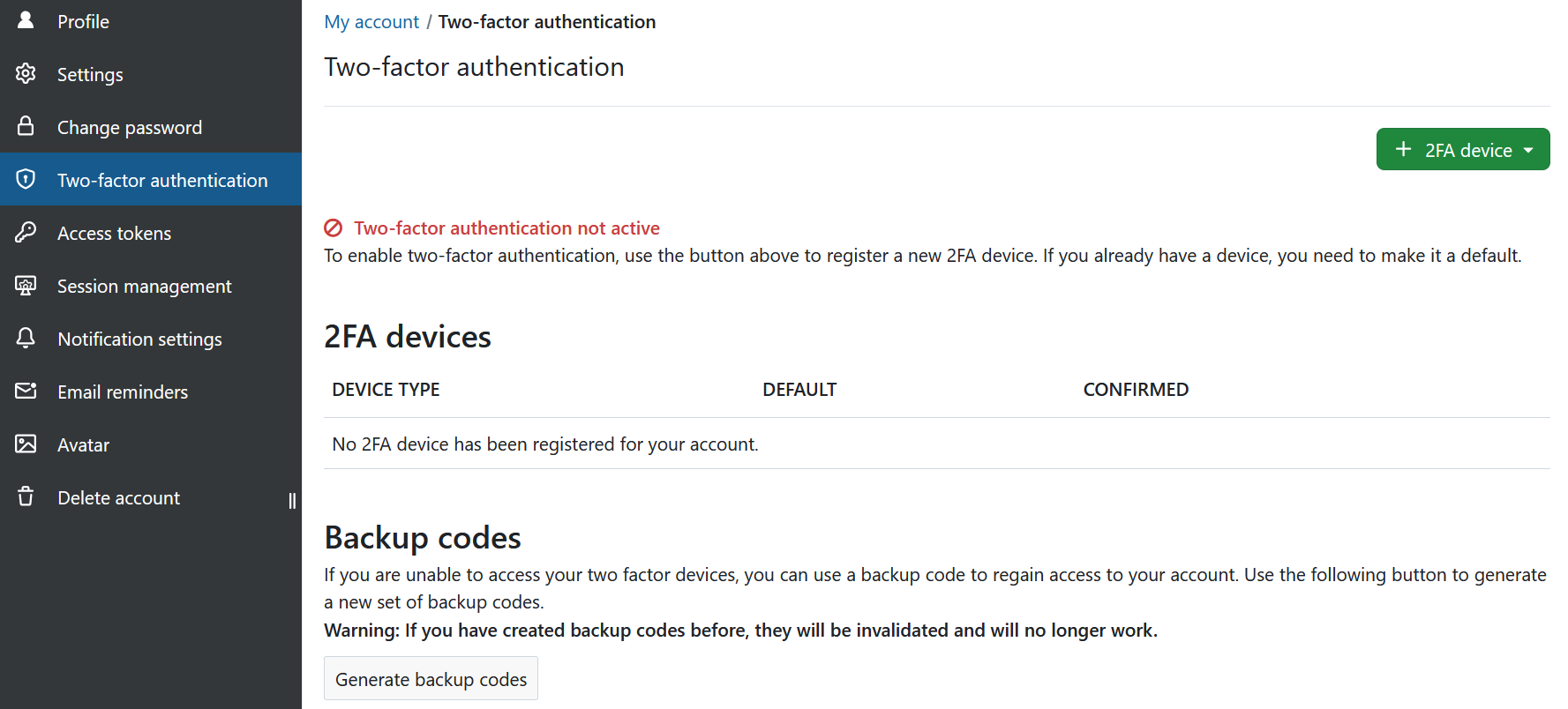The height and width of the screenshot is (709, 1568).
Task: Click the Settings gear icon
Action: 26,73
